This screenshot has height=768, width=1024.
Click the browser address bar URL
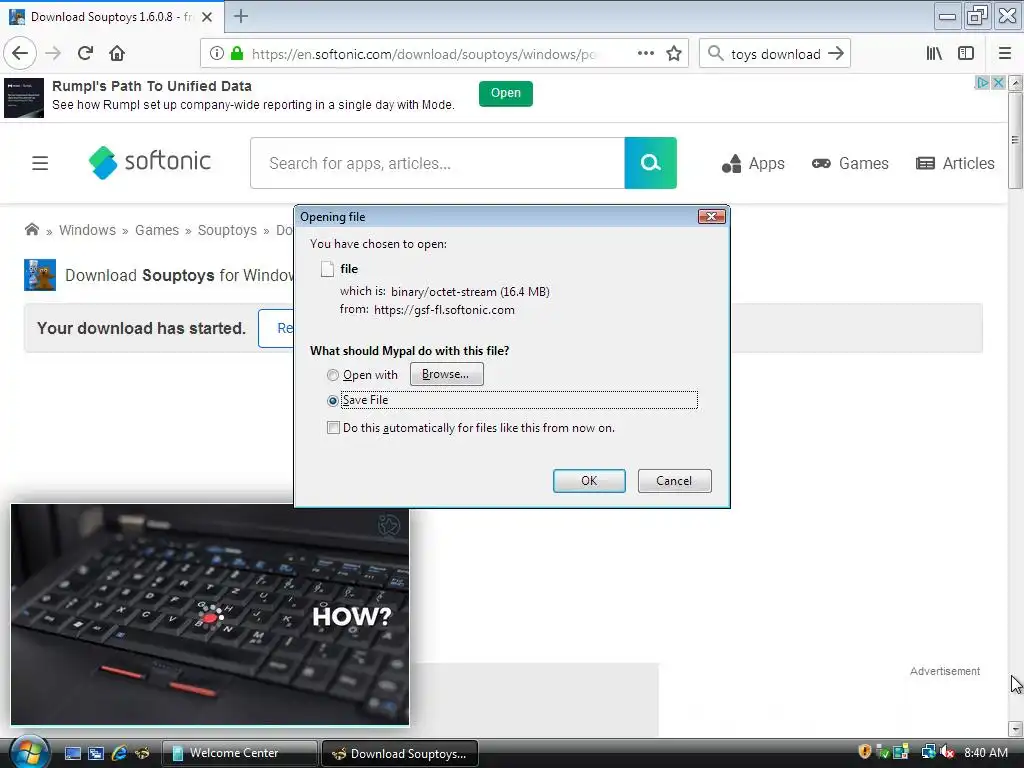pos(424,54)
